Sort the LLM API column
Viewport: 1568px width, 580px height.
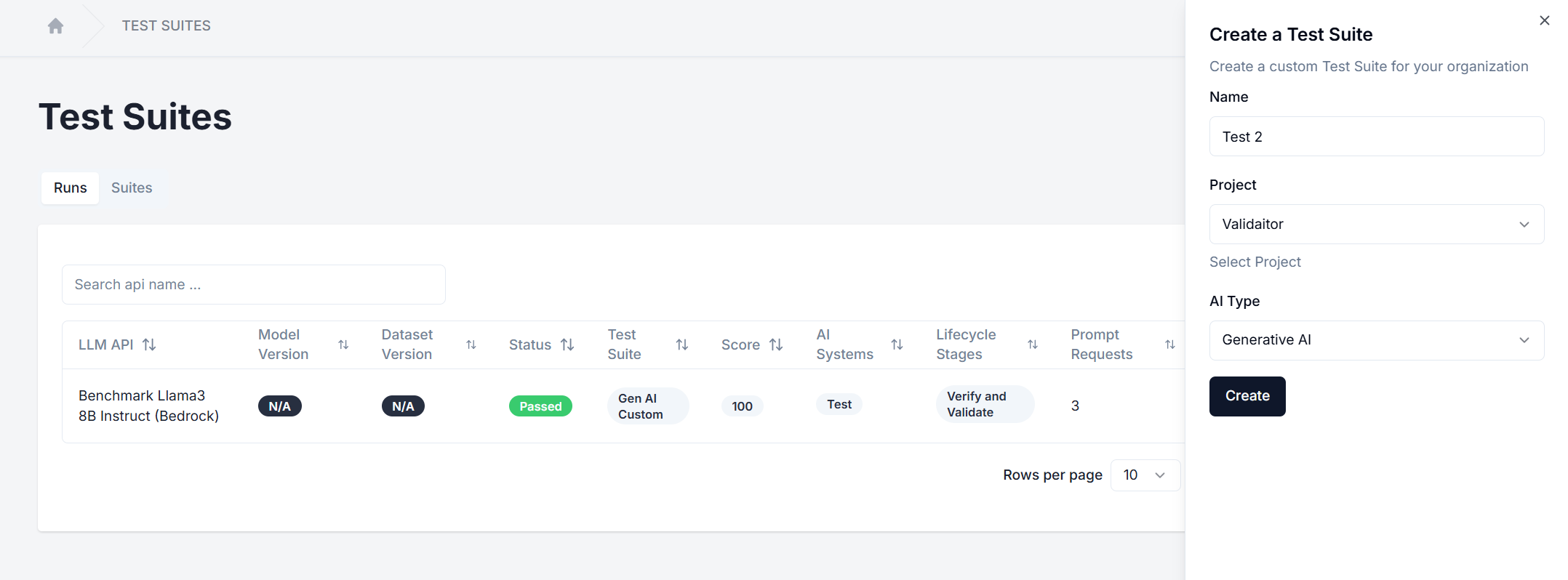coord(151,345)
